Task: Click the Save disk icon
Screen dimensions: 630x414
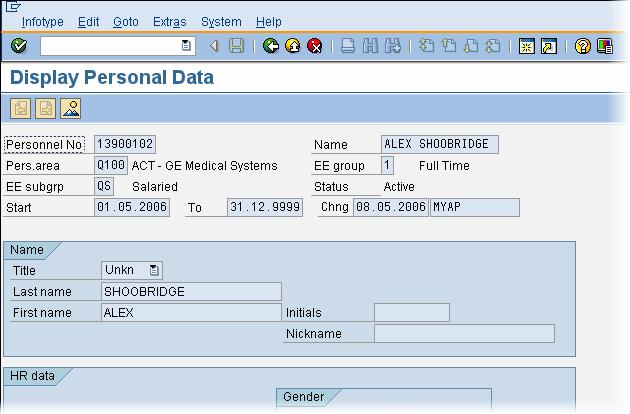Action: (x=236, y=46)
